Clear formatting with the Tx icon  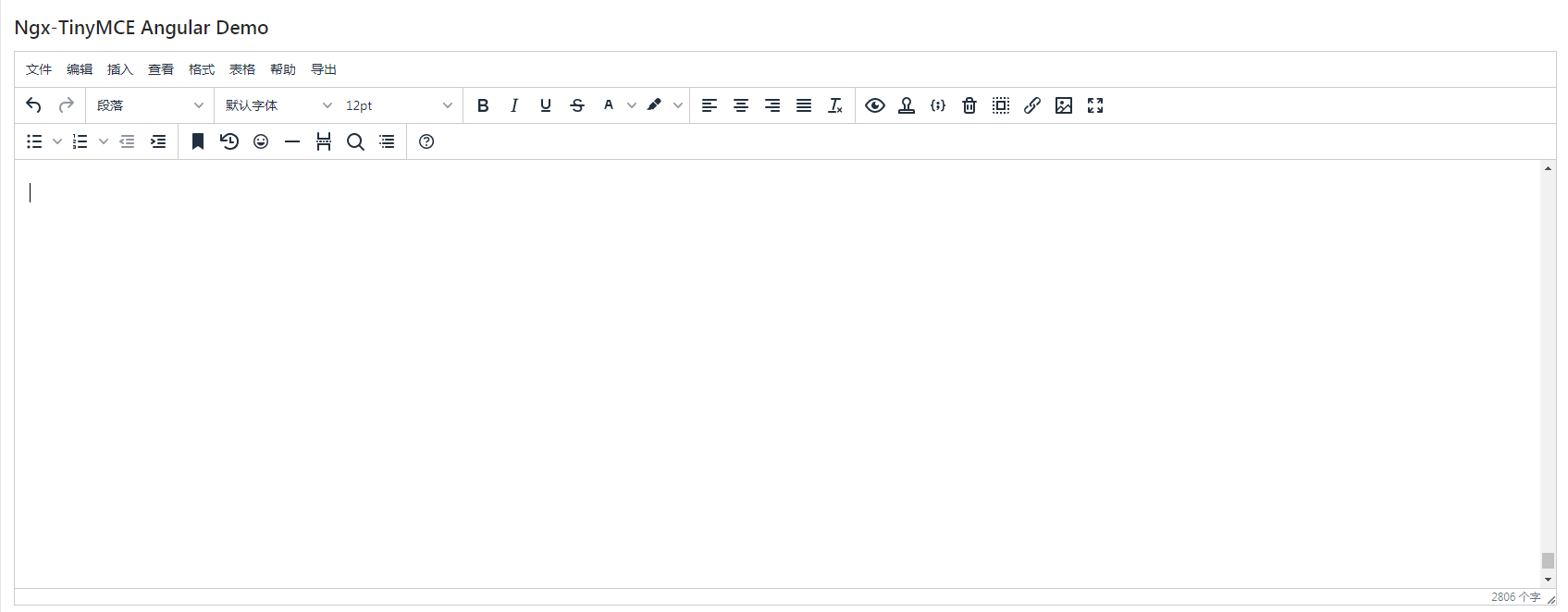coord(835,105)
